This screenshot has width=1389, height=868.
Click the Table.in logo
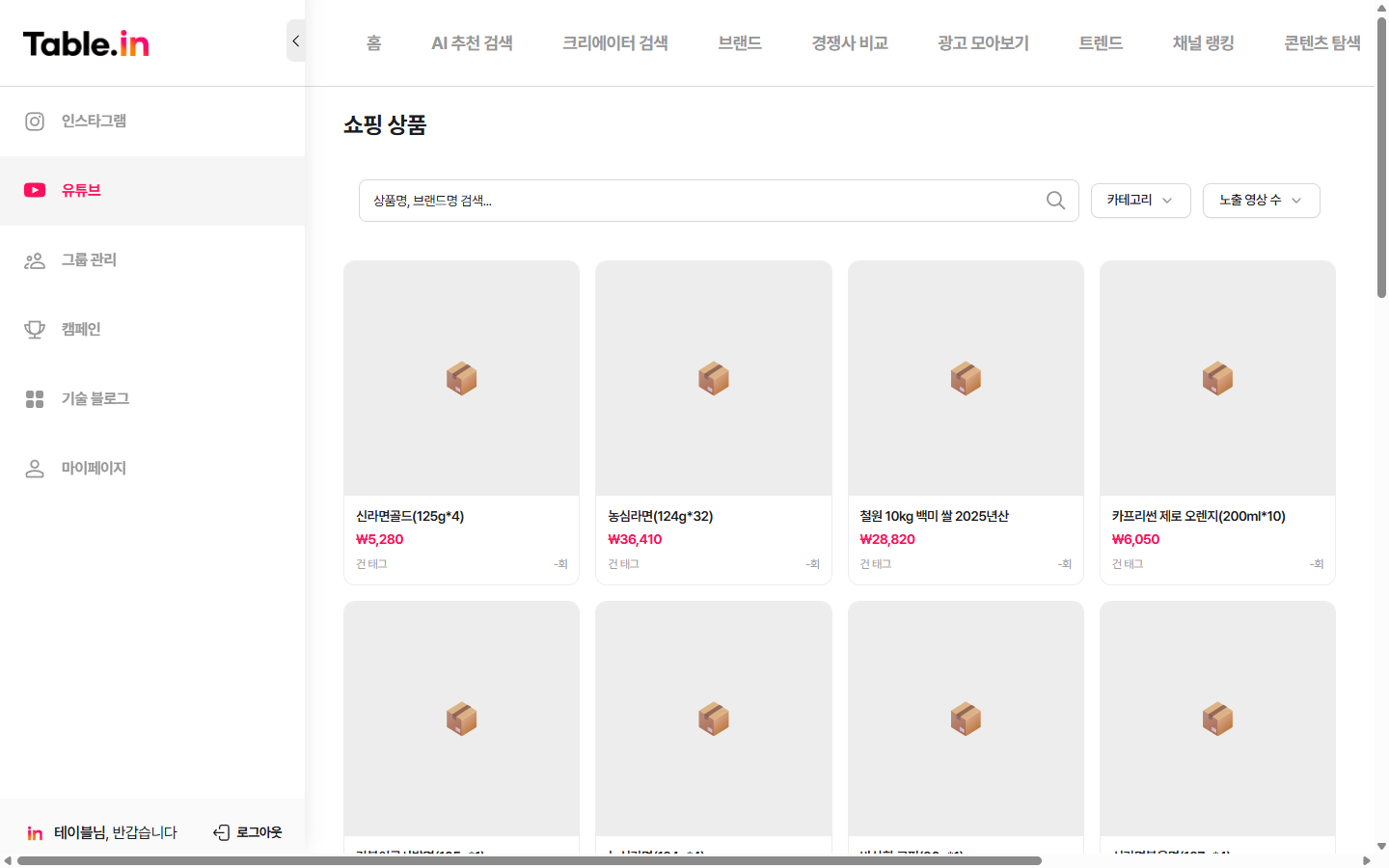coord(86,43)
